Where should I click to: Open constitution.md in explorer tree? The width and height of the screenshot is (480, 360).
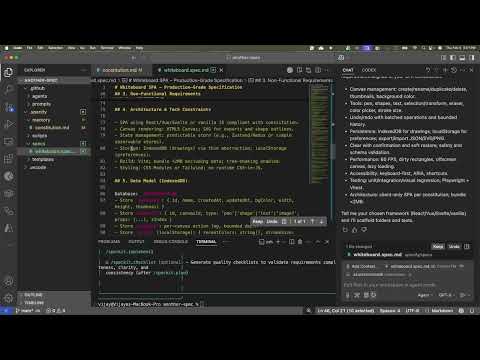52,128
